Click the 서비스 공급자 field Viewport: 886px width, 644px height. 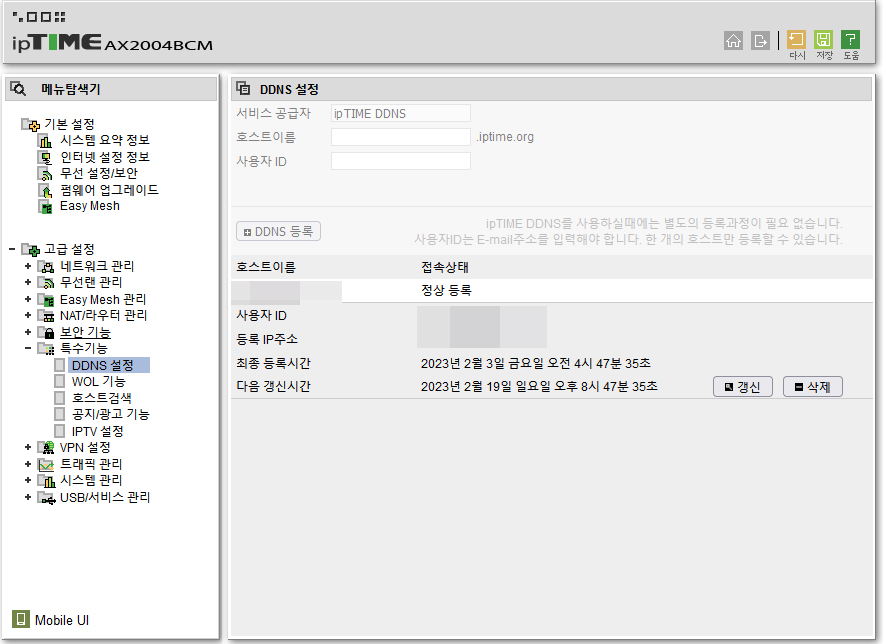401,114
